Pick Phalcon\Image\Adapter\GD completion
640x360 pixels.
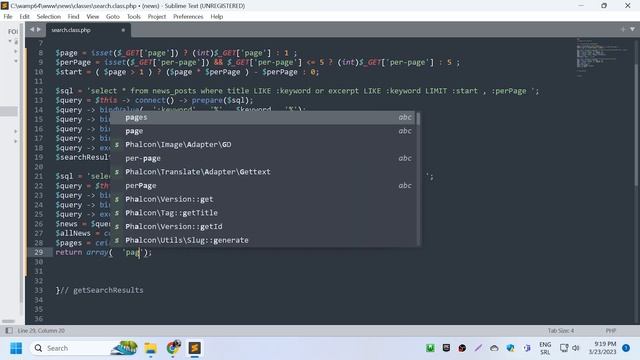pos(263,144)
